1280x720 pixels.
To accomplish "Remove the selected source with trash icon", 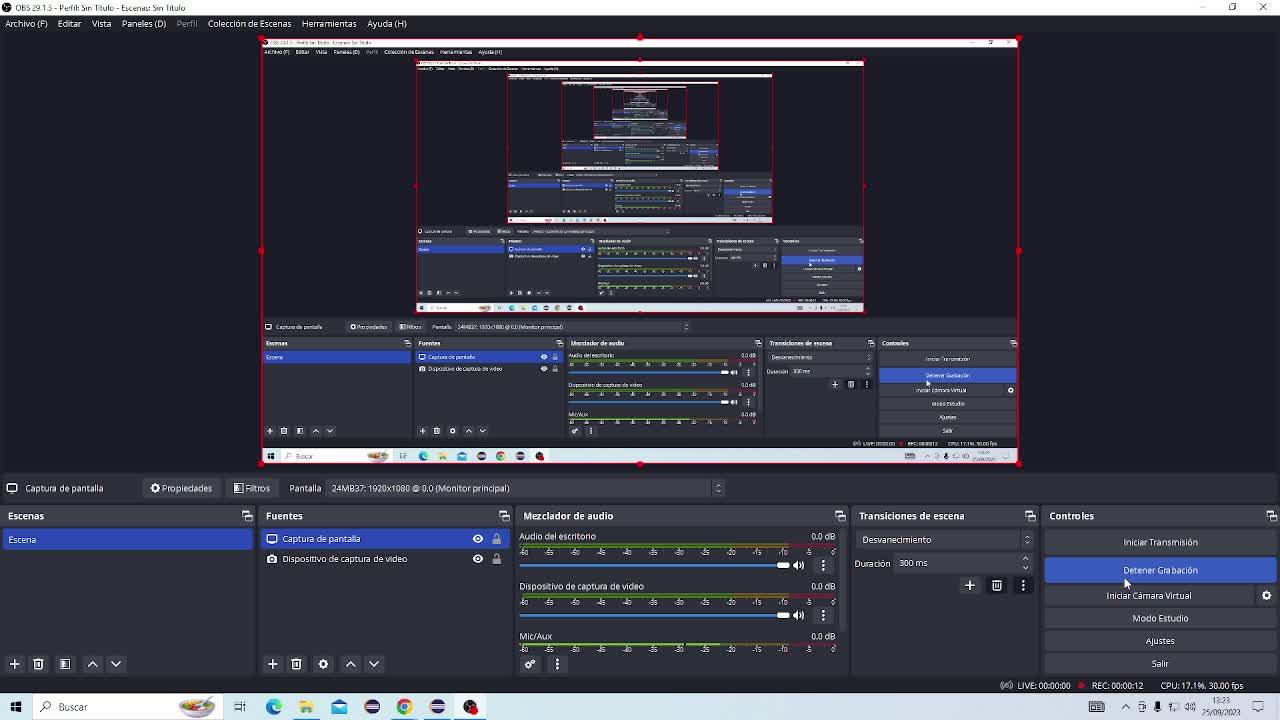I will (x=296, y=664).
